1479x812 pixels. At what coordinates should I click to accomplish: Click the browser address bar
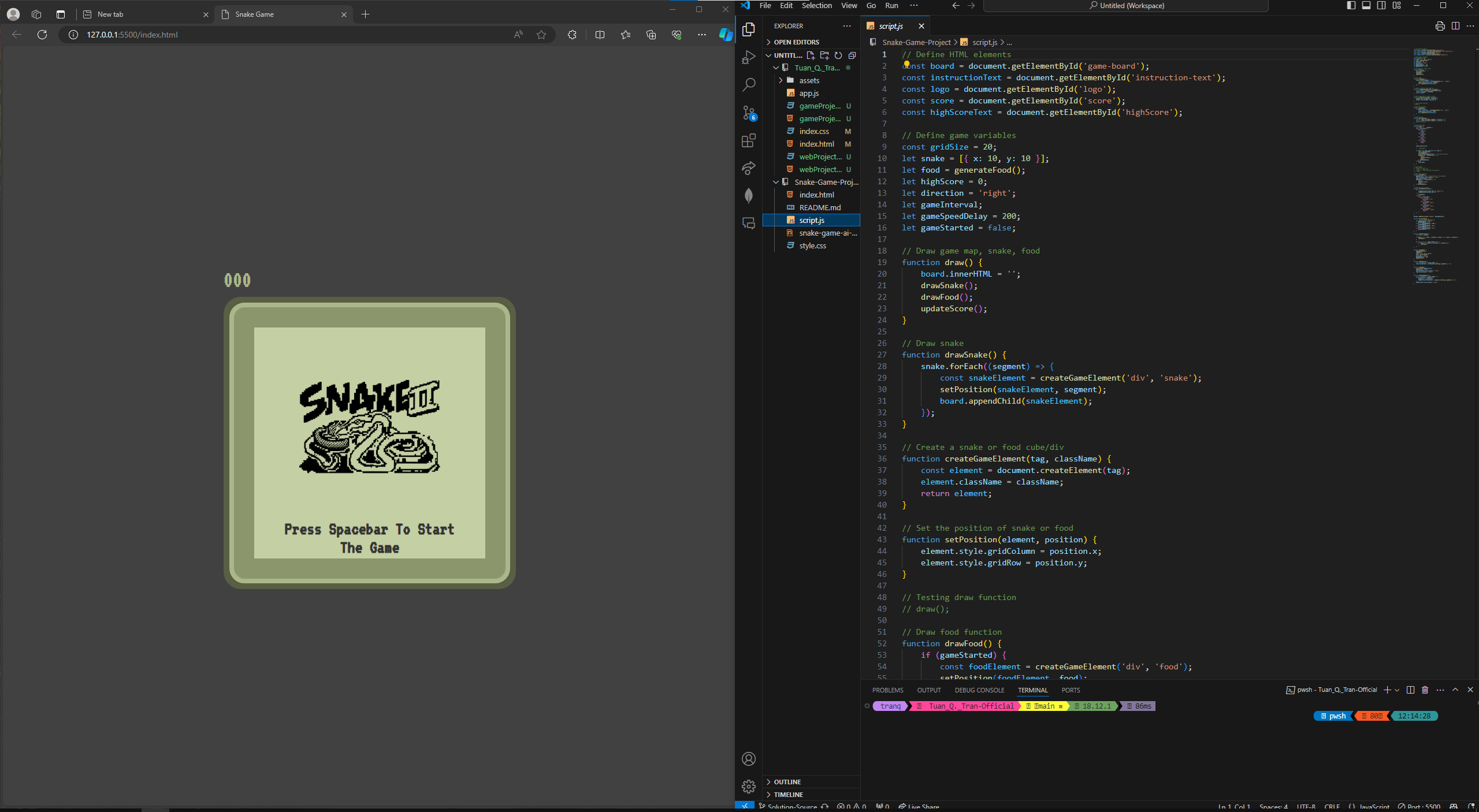(x=289, y=35)
